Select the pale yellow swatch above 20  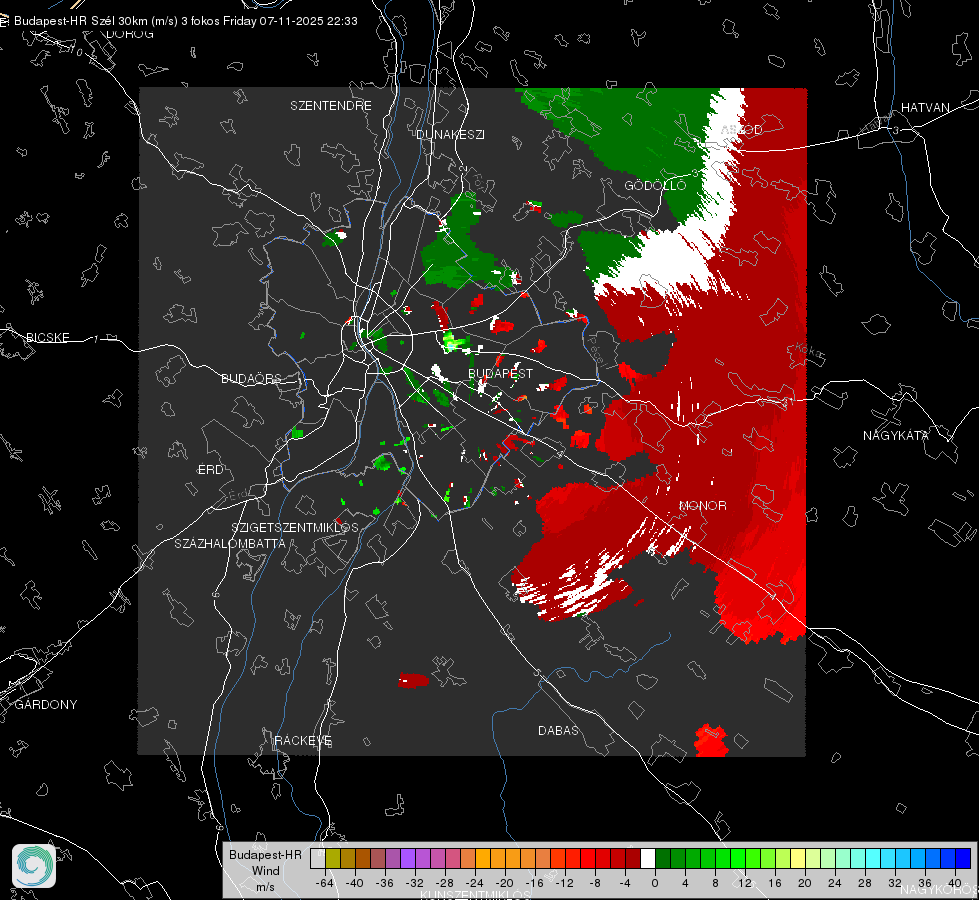(x=798, y=858)
